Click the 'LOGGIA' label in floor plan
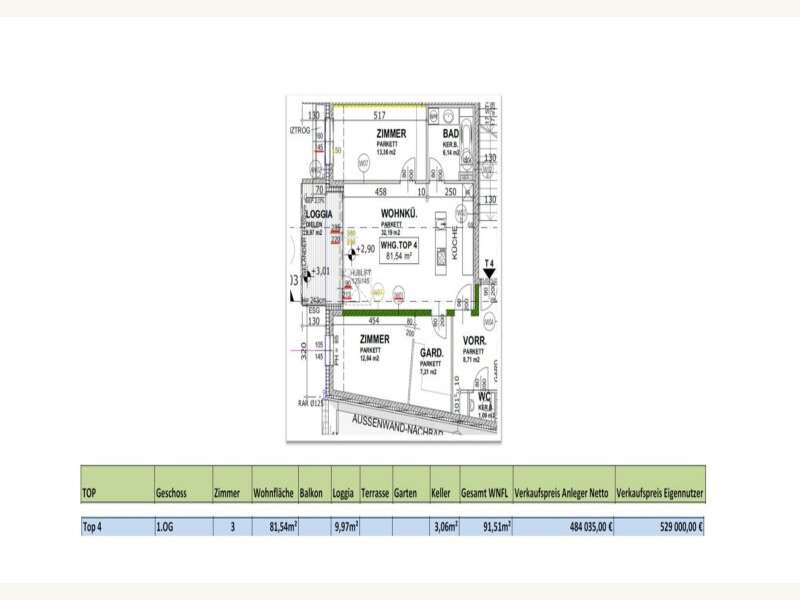Image resolution: width=800 pixels, height=600 pixels. coord(319,214)
